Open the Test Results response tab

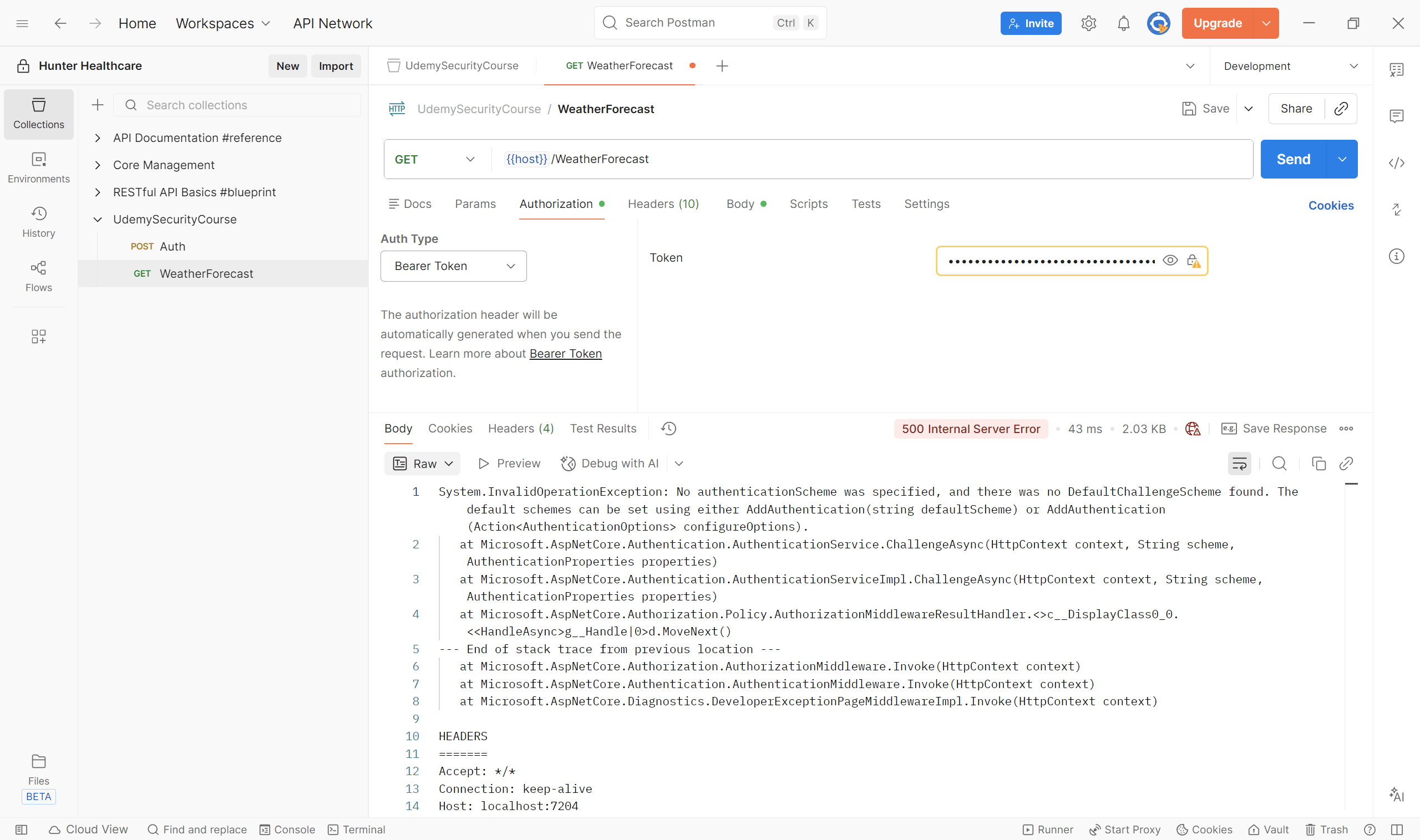click(602, 429)
